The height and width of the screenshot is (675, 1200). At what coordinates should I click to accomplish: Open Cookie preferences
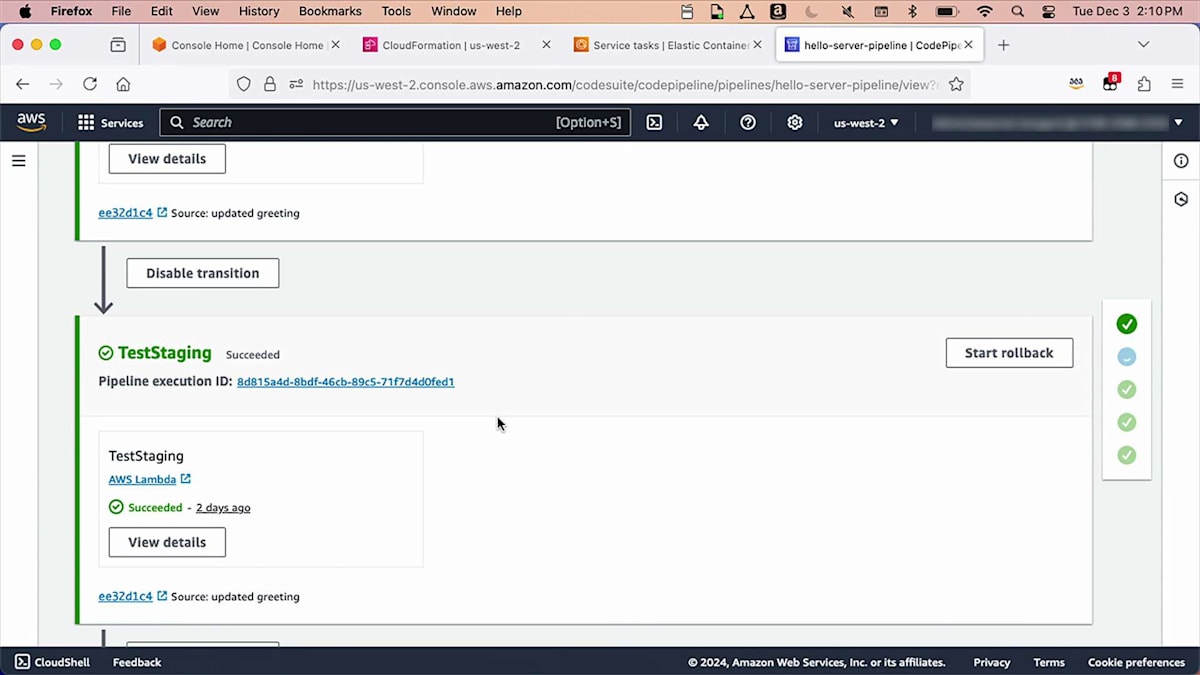click(x=1136, y=662)
